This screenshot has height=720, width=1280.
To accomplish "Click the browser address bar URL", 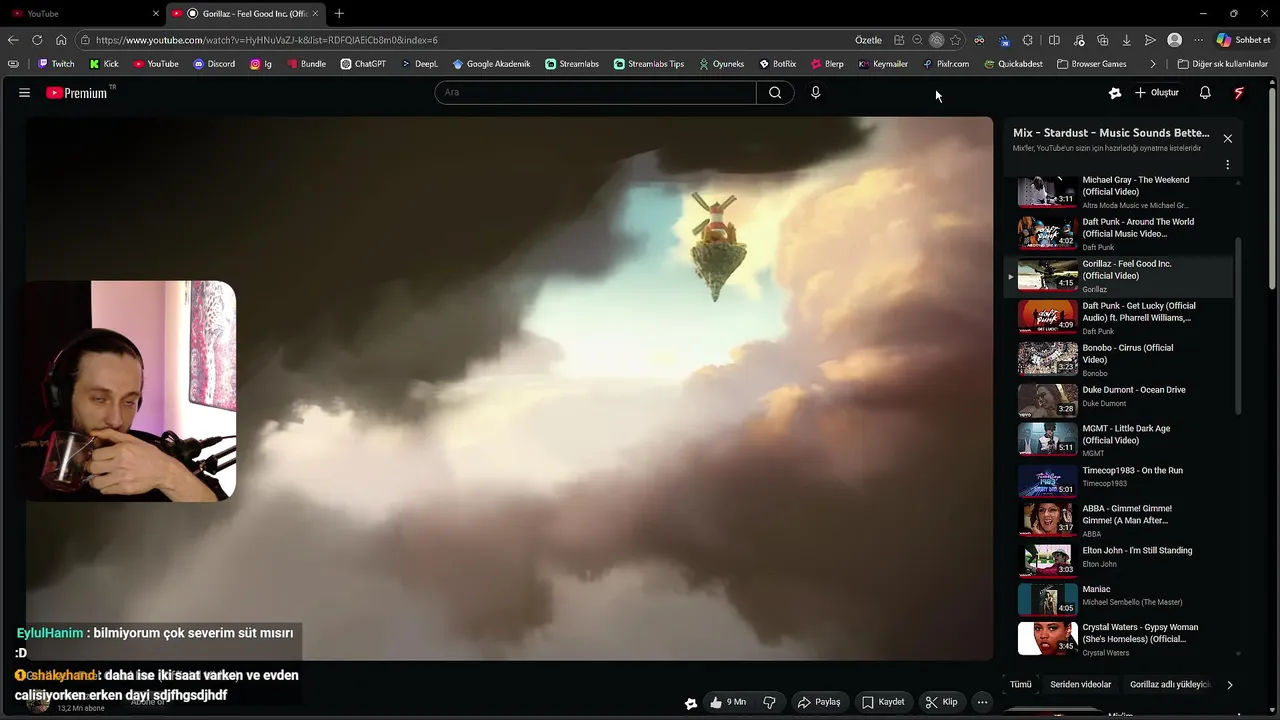I will 267,40.
